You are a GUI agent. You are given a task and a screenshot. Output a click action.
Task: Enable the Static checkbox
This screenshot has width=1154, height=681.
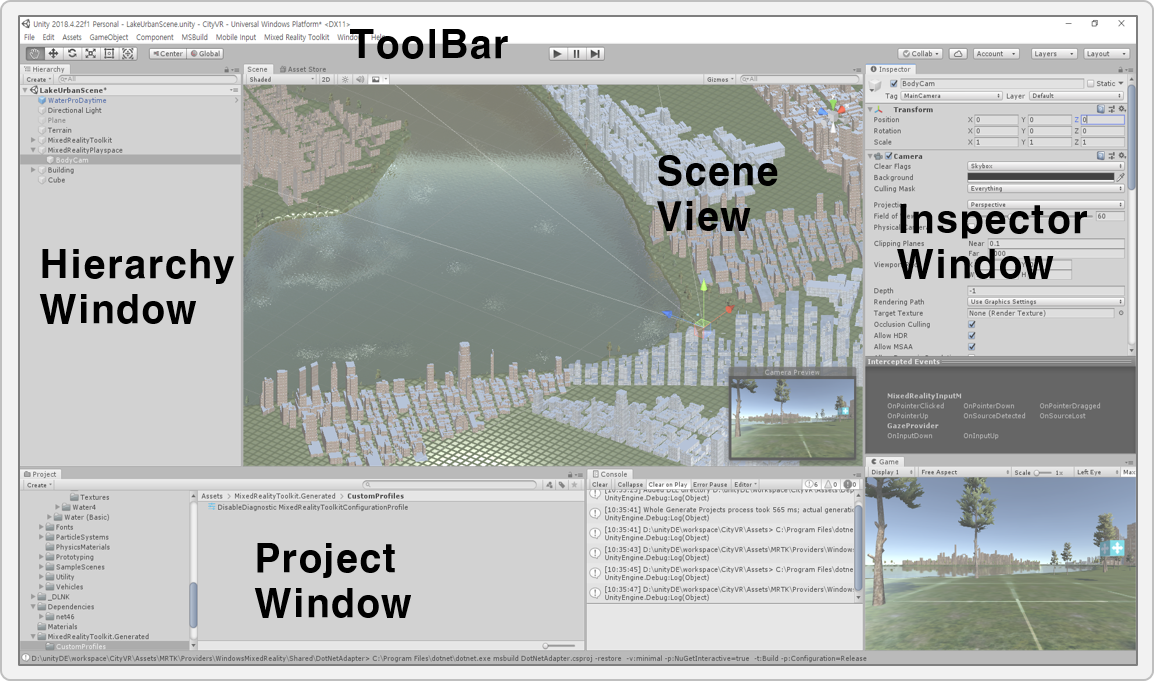click(x=1091, y=84)
